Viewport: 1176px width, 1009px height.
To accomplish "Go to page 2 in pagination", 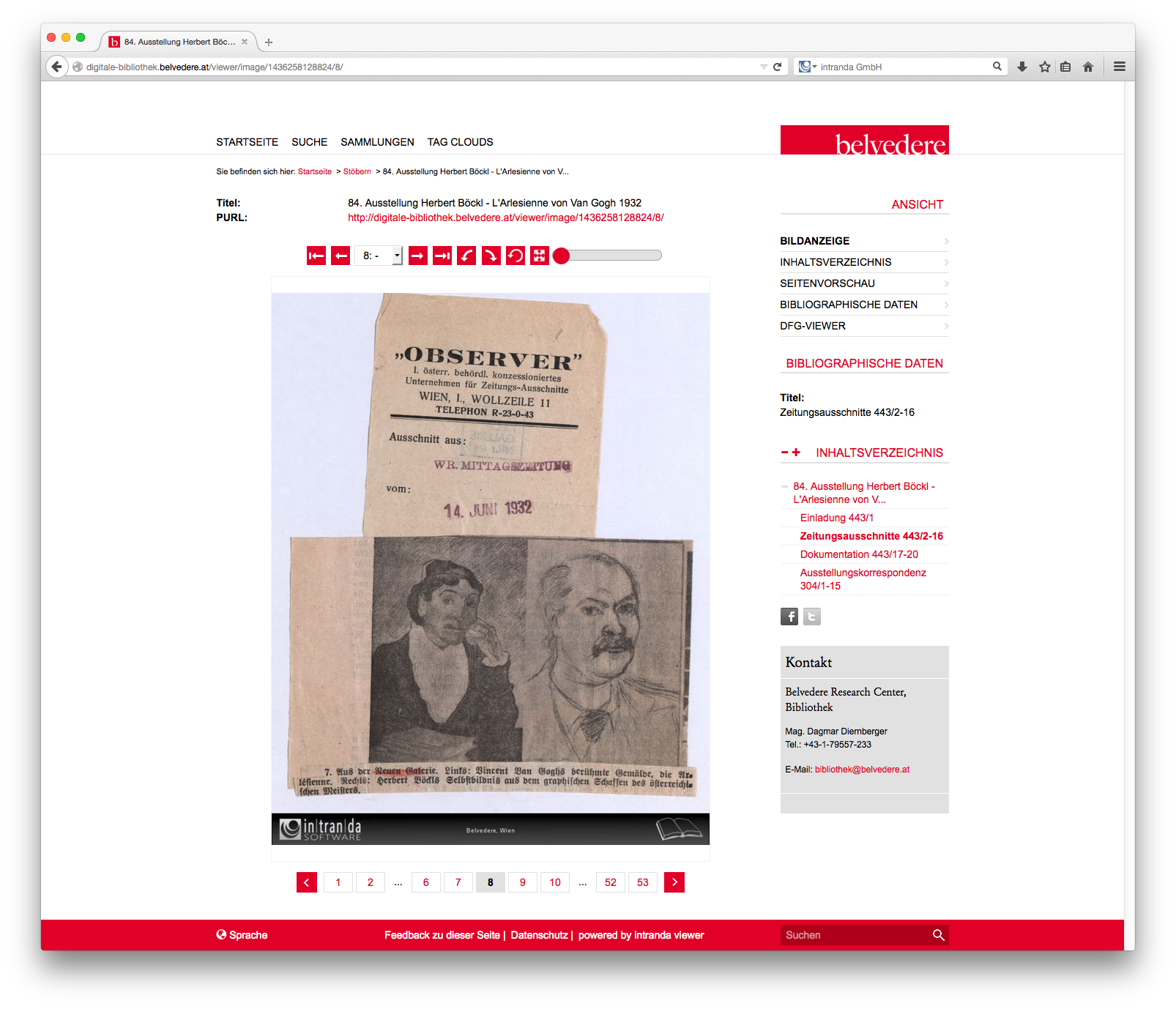I will [371, 882].
